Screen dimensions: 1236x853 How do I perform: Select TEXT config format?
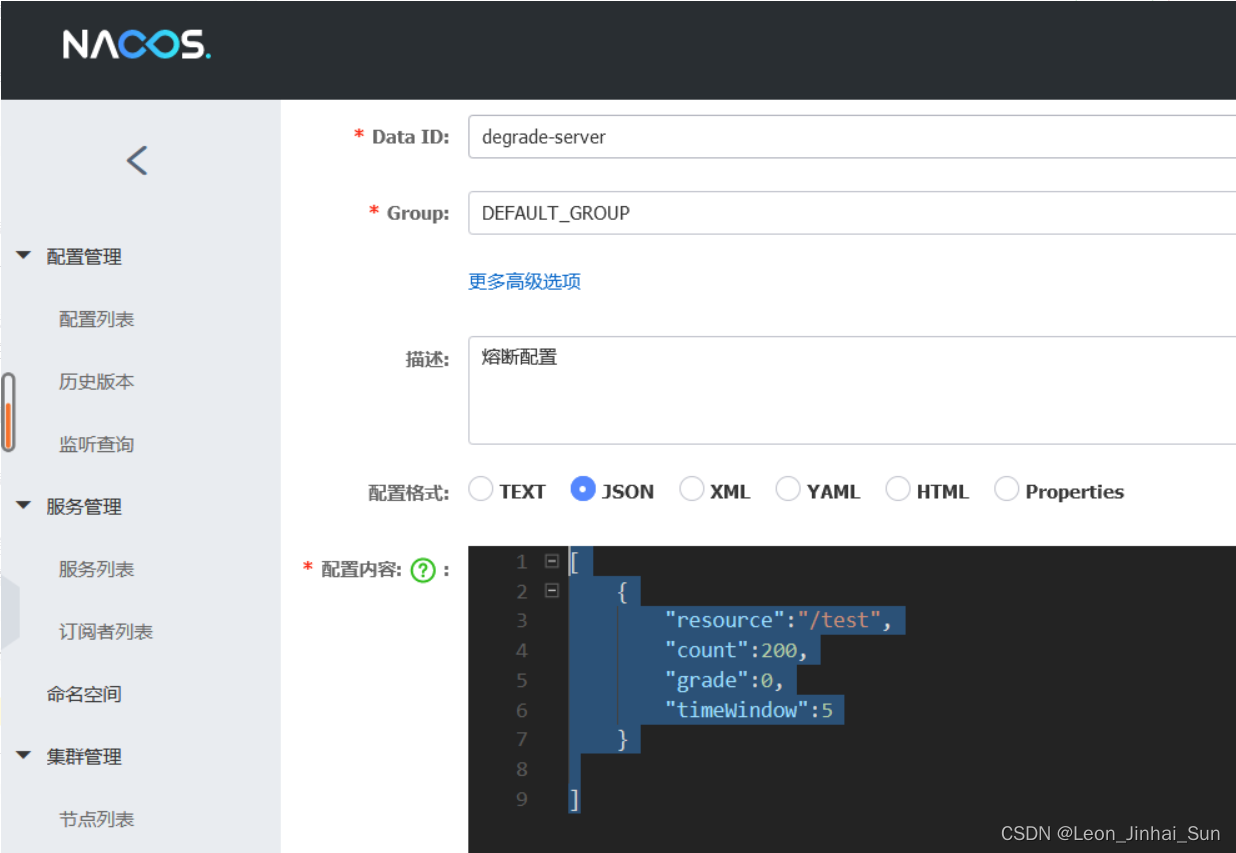481,489
